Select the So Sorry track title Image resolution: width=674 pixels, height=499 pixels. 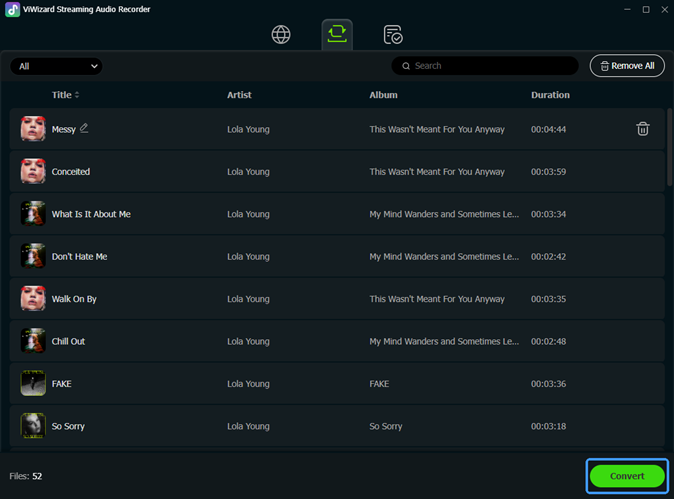tap(68, 426)
